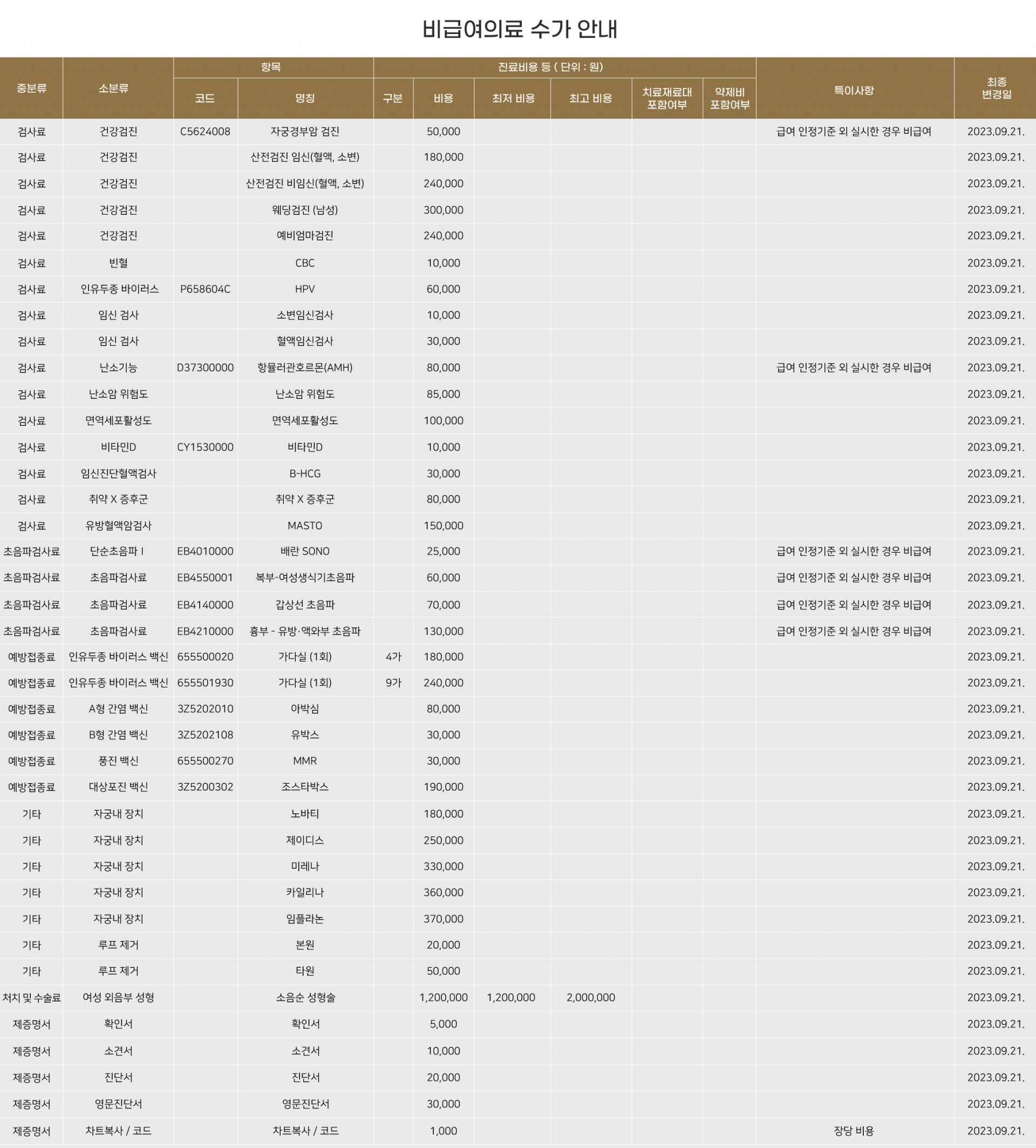Click the 타원 loop removal cell
1036x1148 pixels.
[x=305, y=971]
